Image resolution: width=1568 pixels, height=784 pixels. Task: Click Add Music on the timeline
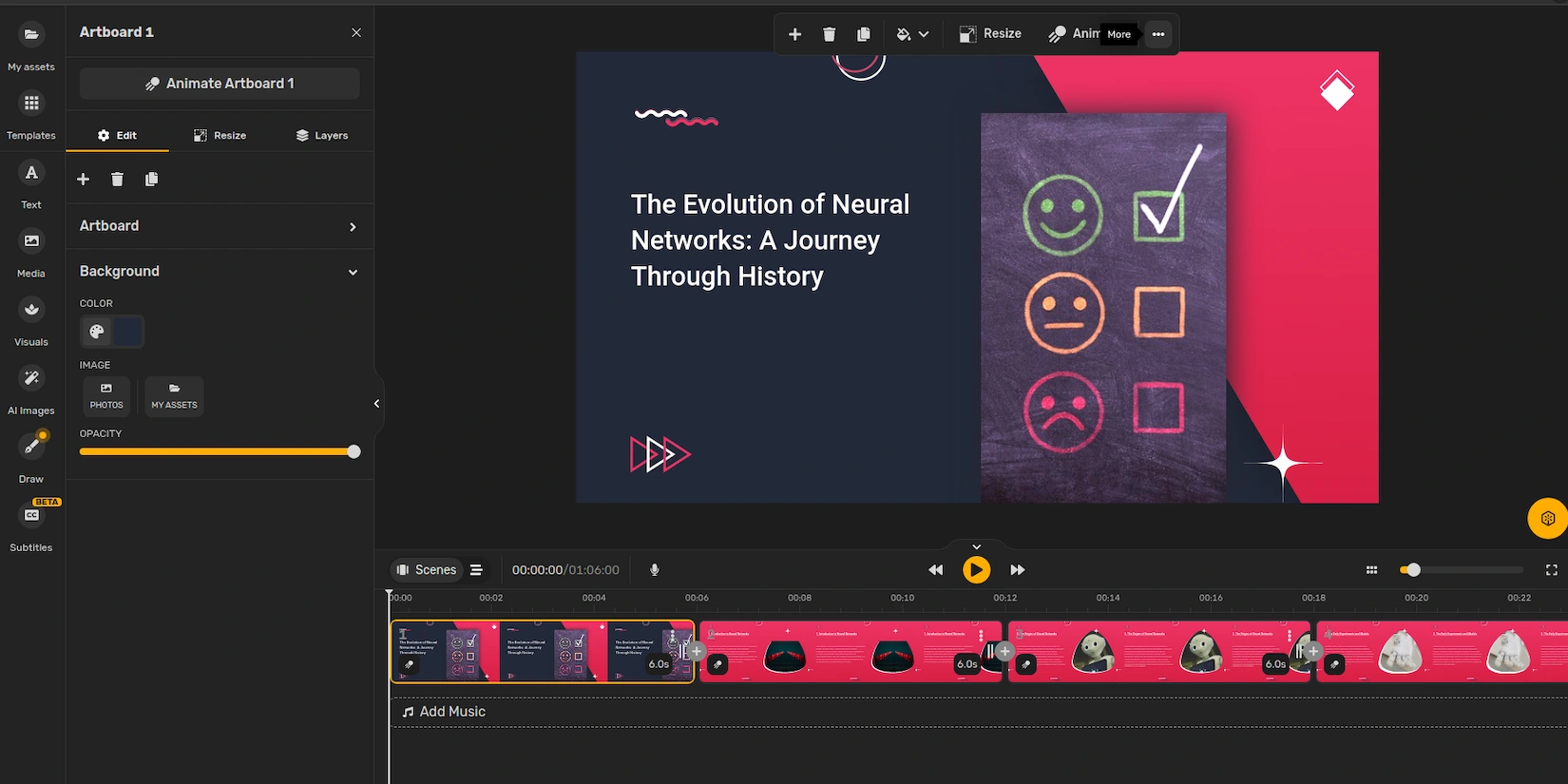point(443,712)
